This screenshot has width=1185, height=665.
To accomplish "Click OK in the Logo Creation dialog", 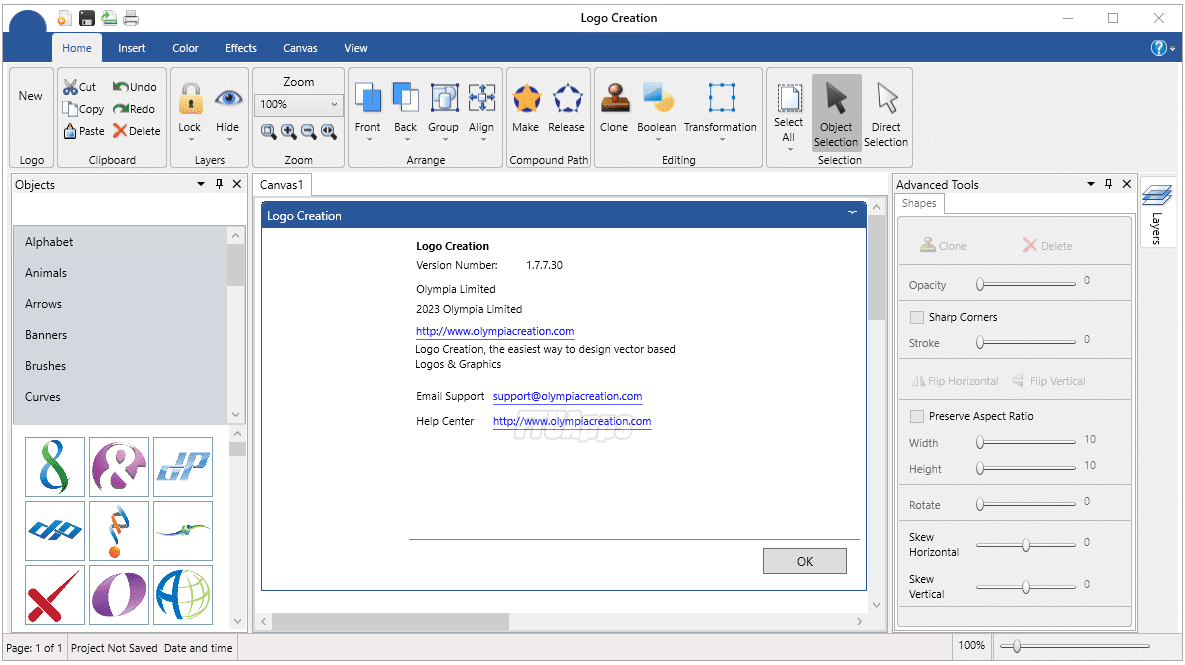I will (x=805, y=561).
